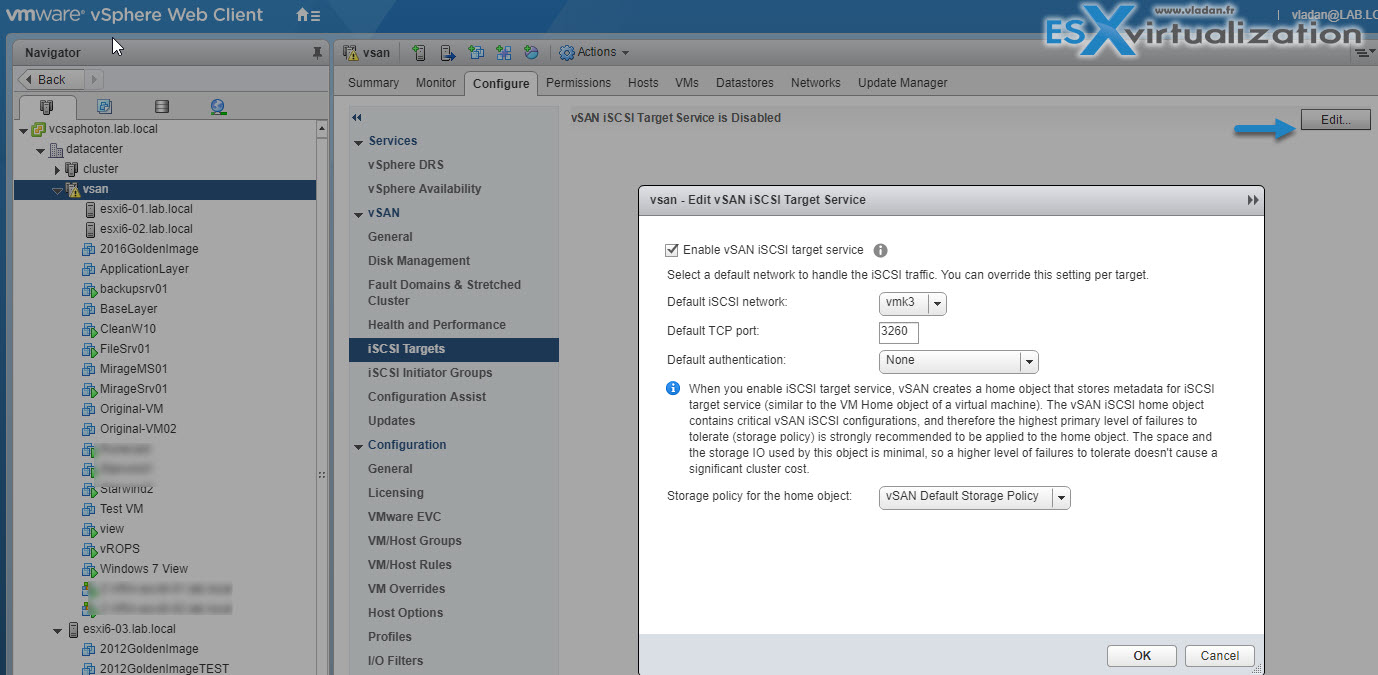Screen dimensions: 1378x675
Task: Open Storage policy for home object dropdown
Action: point(975,497)
